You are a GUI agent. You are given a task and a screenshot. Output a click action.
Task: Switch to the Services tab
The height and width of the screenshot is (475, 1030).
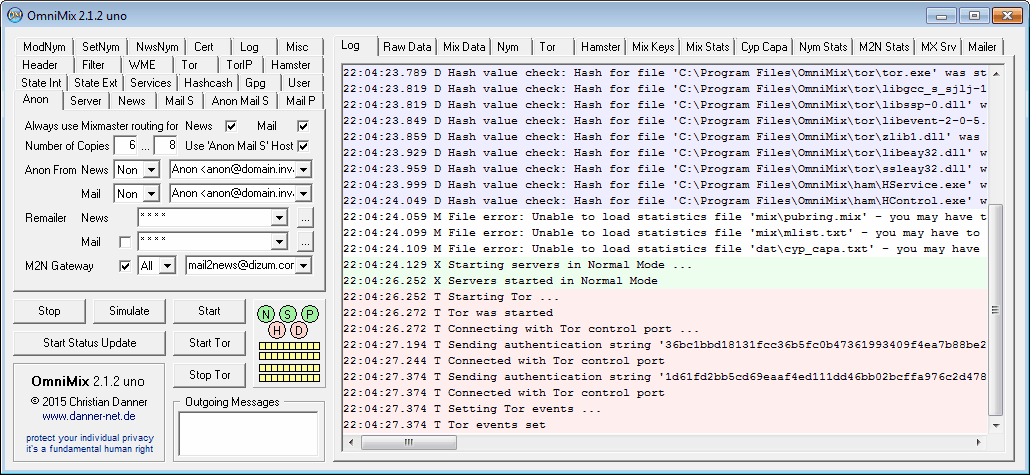click(x=150, y=83)
